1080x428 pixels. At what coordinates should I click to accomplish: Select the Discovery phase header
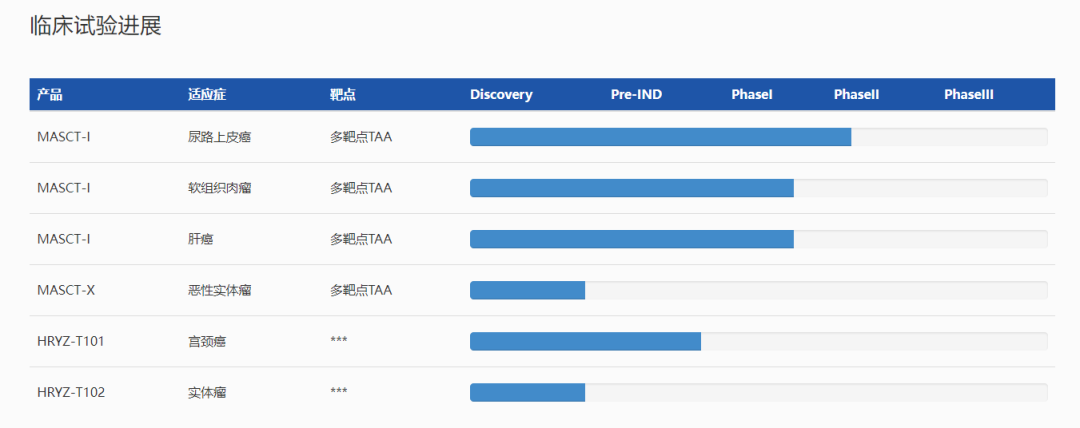(x=501, y=95)
